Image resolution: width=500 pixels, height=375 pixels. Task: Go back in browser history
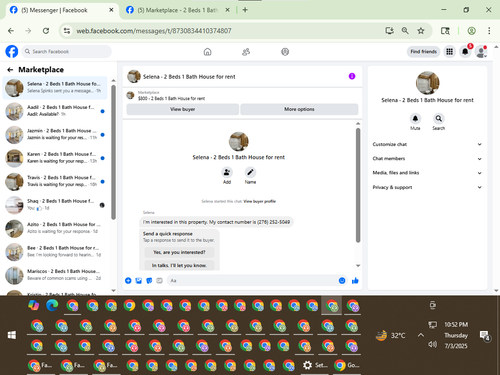pyautogui.click(x=11, y=31)
